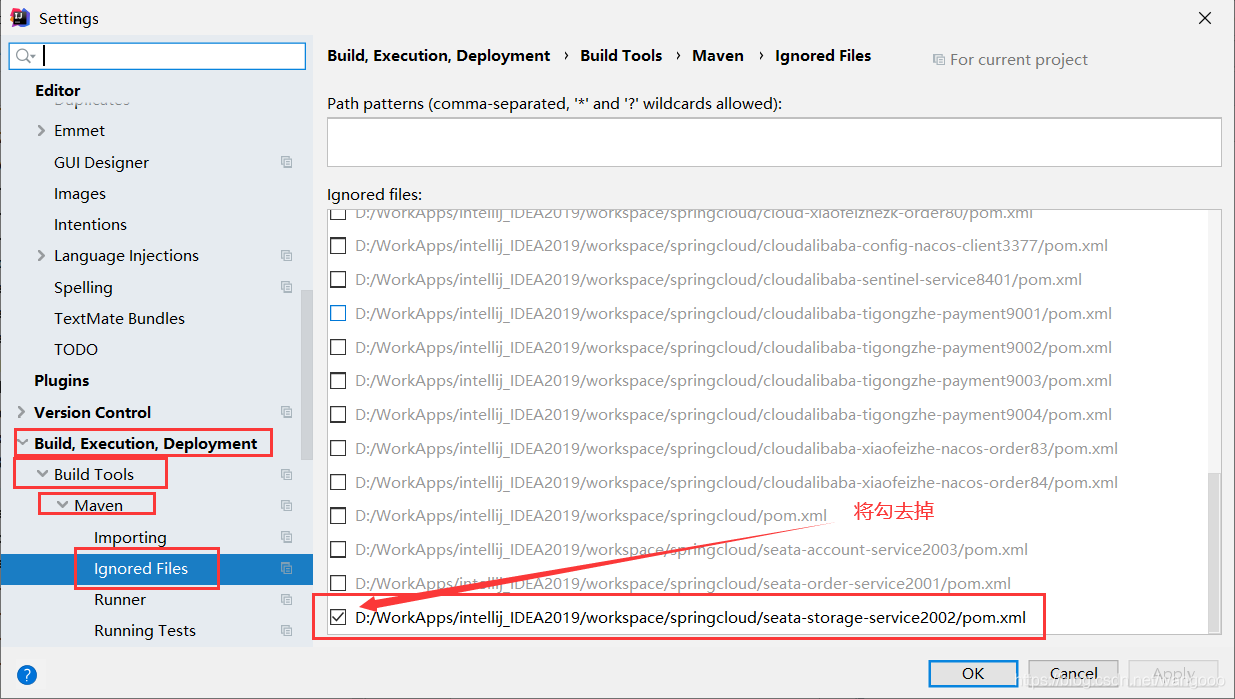Check config-nacos-client3377 pom.xml checkbox
The height and width of the screenshot is (699, 1235).
[338, 245]
